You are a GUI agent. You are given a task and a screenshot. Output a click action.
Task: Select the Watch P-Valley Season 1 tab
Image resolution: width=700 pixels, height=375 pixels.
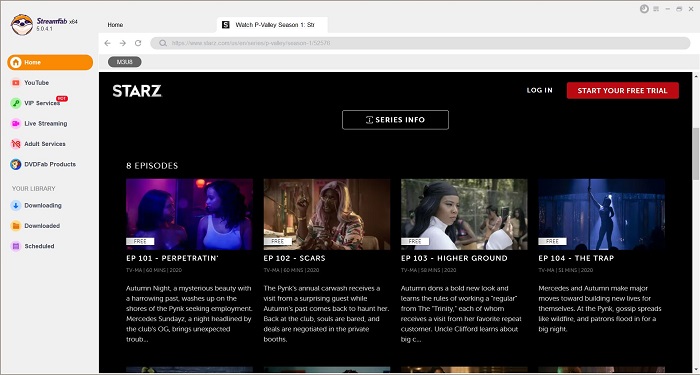272,25
